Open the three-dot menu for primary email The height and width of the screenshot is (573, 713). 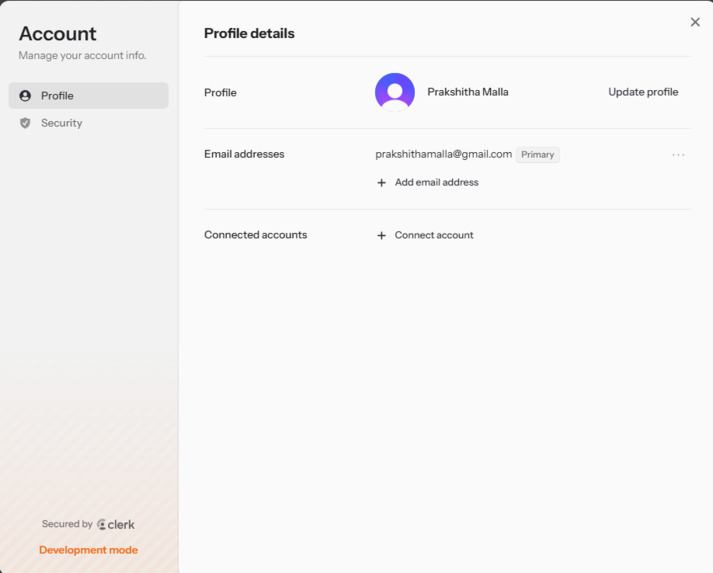pos(678,155)
